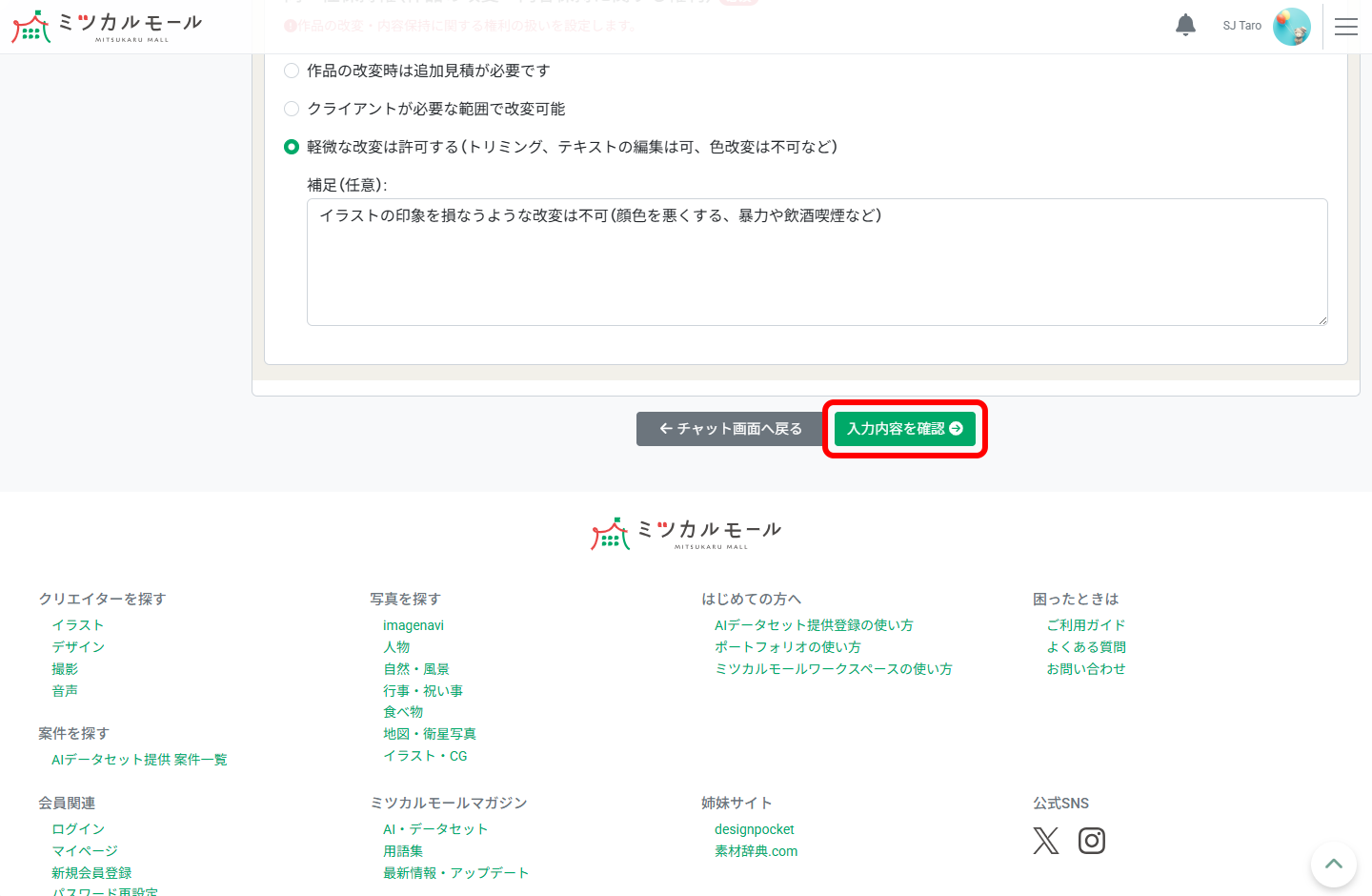
Task: Click the scroll-to-top arrow button
Action: [1334, 865]
